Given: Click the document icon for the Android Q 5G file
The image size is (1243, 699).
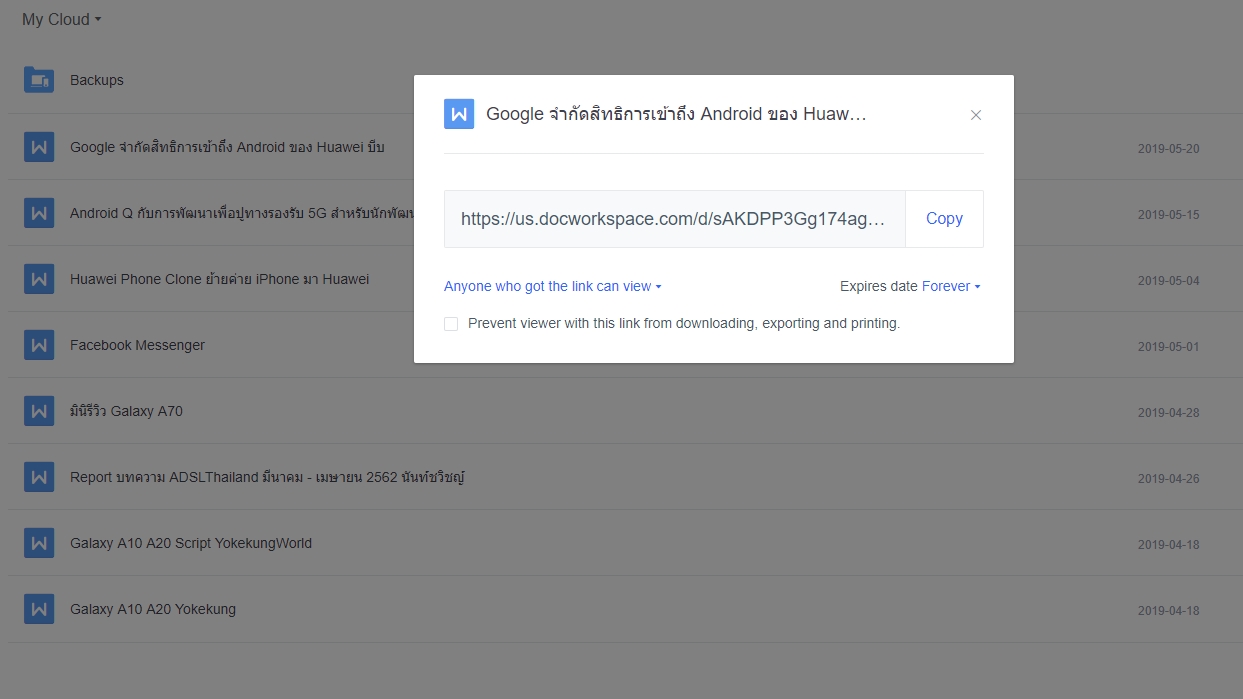Looking at the screenshot, I should (x=39, y=213).
